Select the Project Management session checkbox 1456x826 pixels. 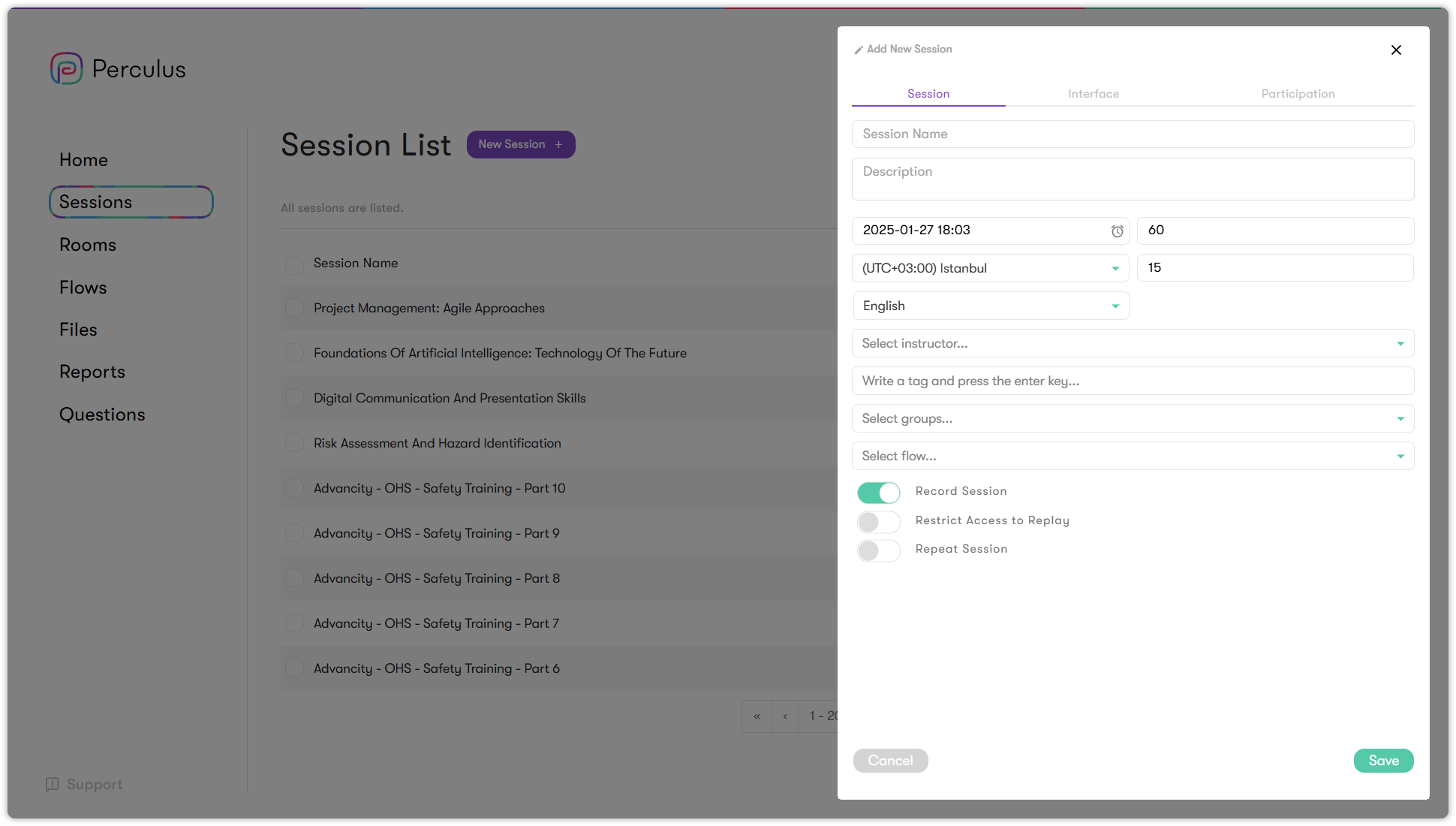[x=295, y=308]
